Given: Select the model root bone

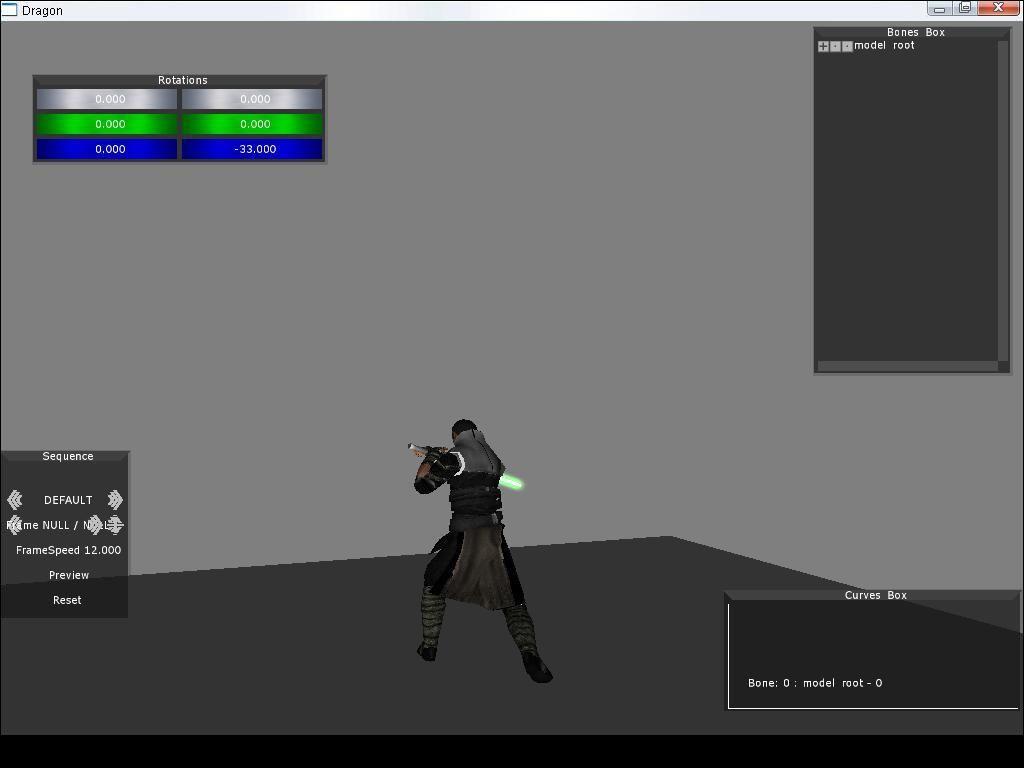Looking at the screenshot, I should click(884, 46).
